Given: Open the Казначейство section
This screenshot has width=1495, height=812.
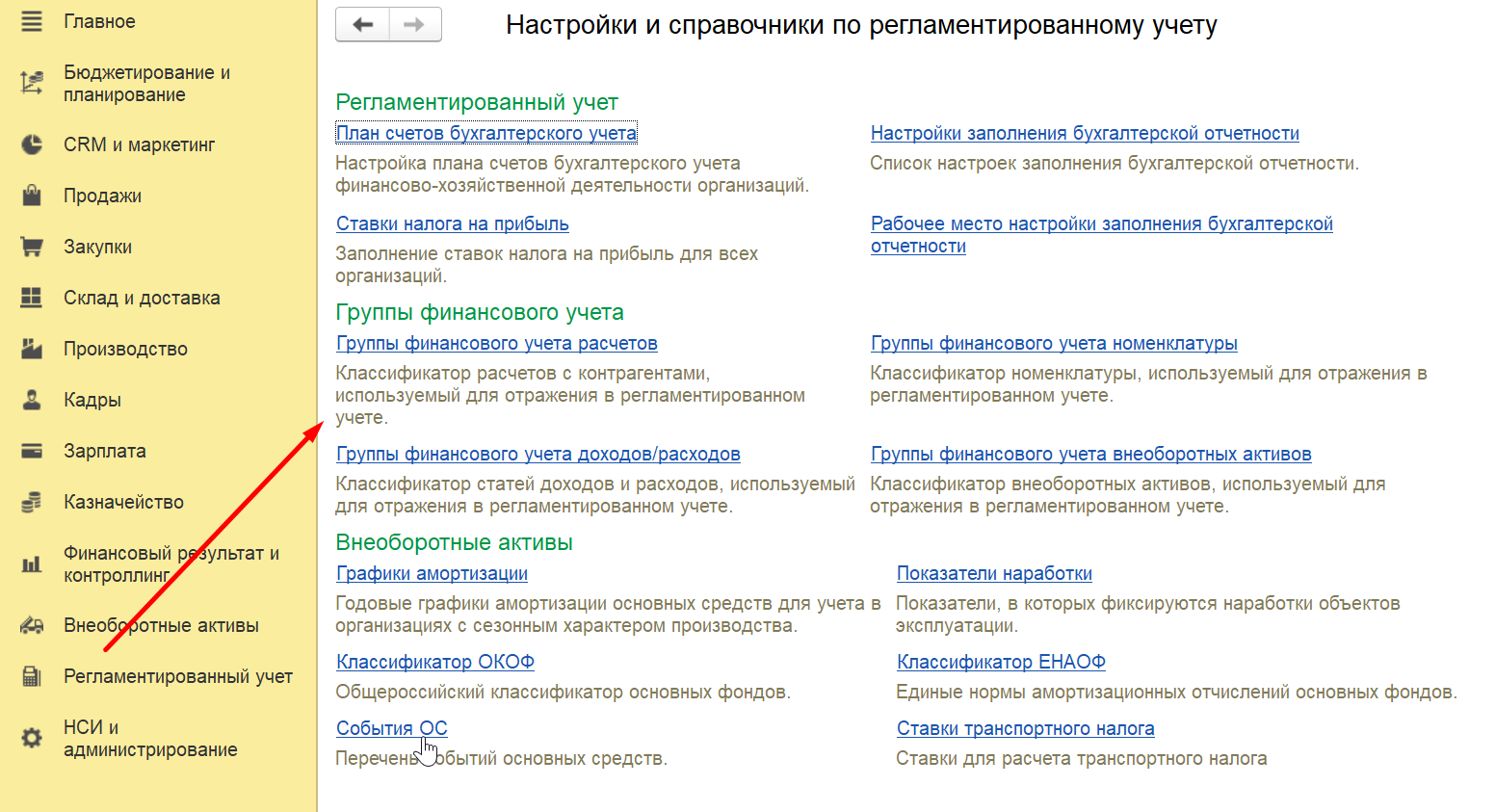Looking at the screenshot, I should (123, 502).
